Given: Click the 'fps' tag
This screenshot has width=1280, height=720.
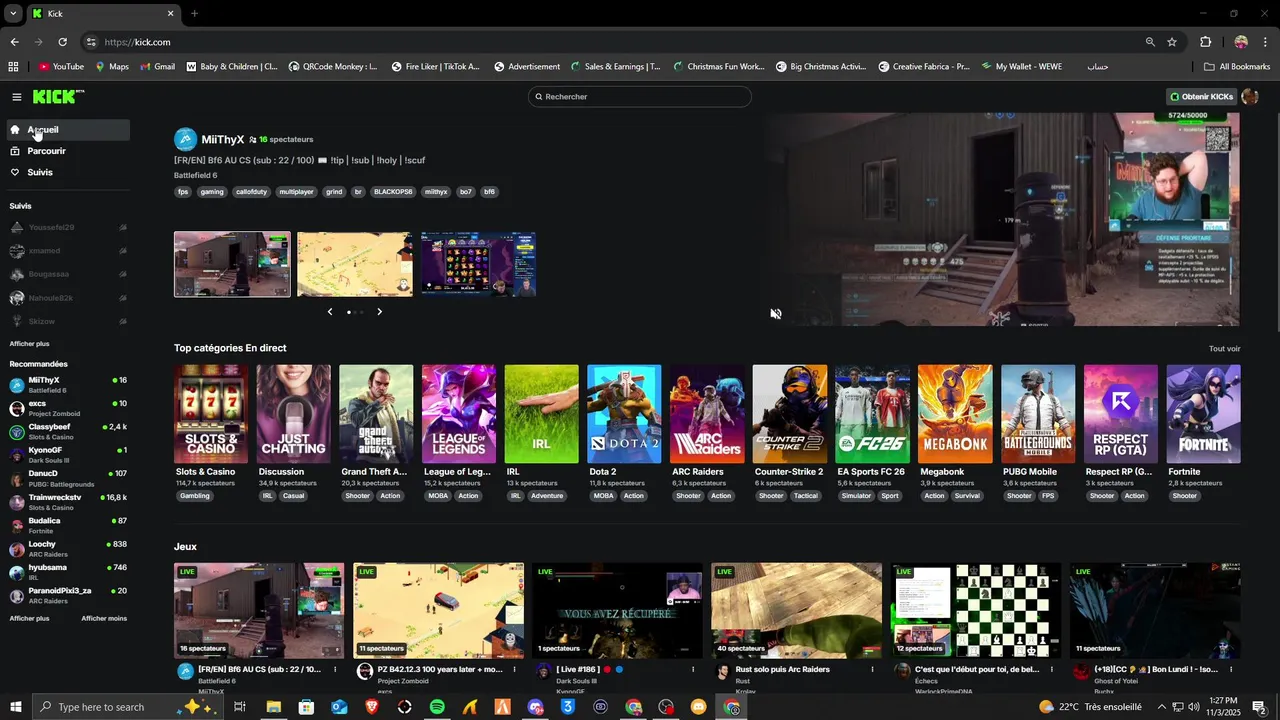Looking at the screenshot, I should tap(183, 192).
